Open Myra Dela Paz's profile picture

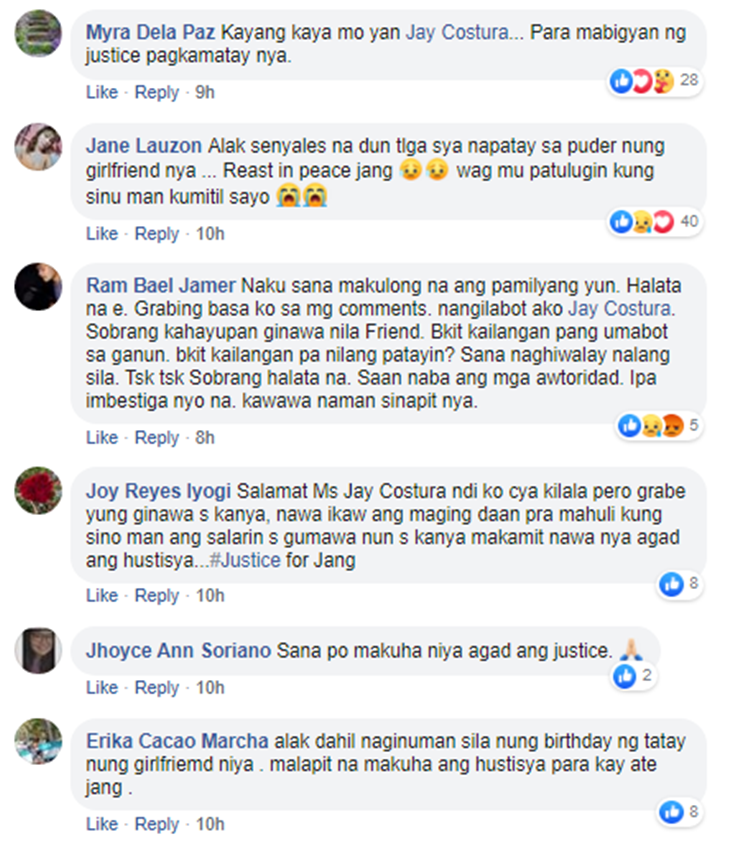pos(38,33)
